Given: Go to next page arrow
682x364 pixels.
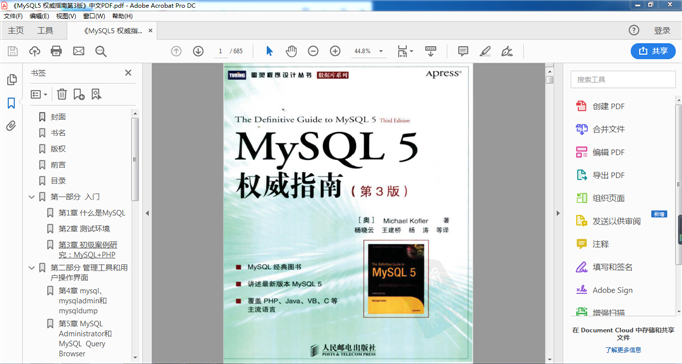Looking at the screenshot, I should pyautogui.click(x=198, y=51).
